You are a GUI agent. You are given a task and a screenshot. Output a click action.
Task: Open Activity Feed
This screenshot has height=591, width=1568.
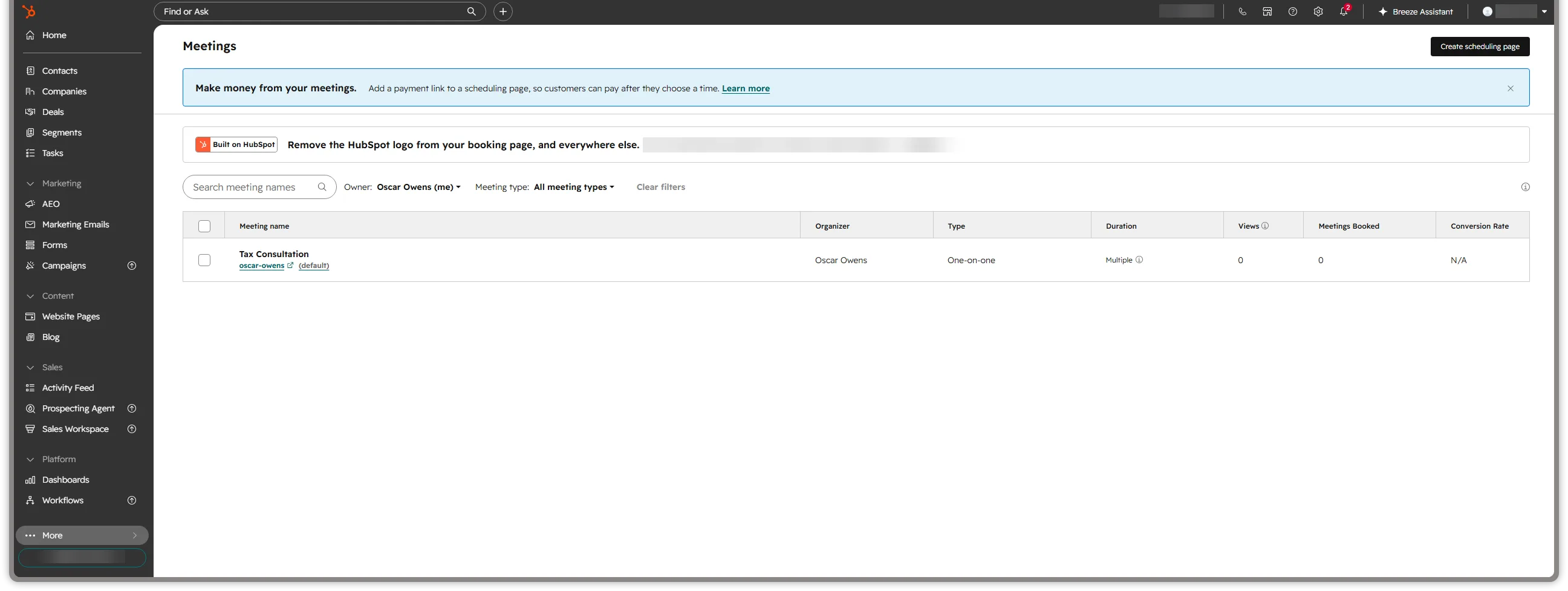tap(68, 388)
